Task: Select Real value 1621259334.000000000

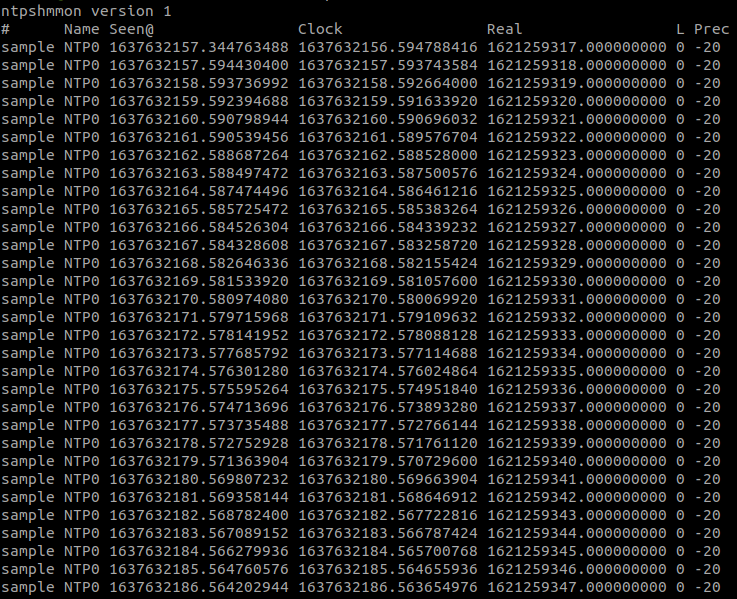Action: coord(577,353)
